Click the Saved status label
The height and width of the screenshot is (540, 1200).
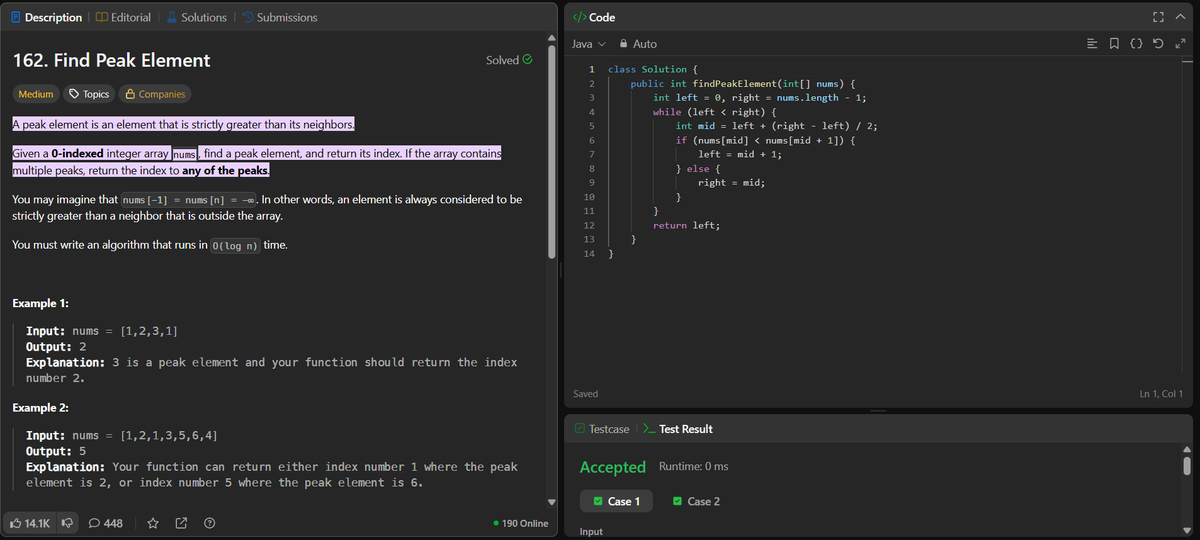(x=586, y=394)
